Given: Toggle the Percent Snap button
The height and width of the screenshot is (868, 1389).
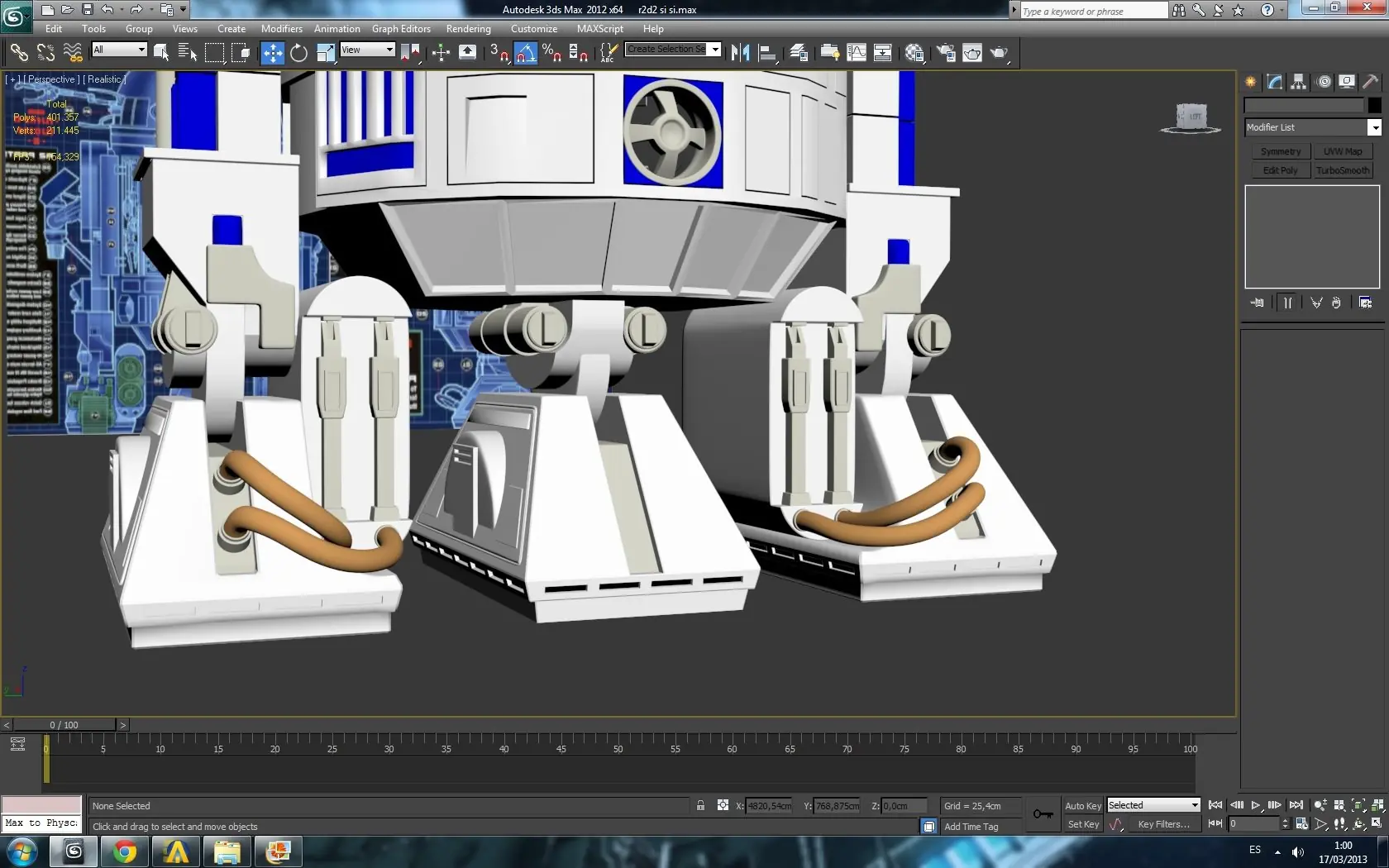Looking at the screenshot, I should (551, 53).
